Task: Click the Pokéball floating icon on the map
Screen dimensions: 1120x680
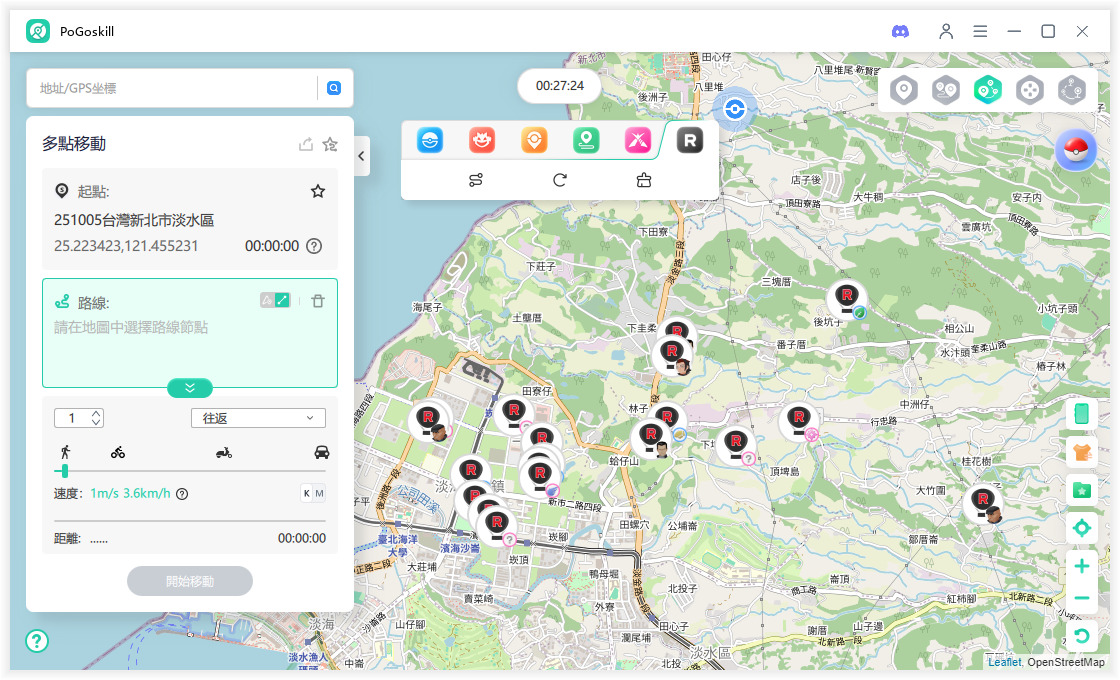Action: pos(1076,151)
